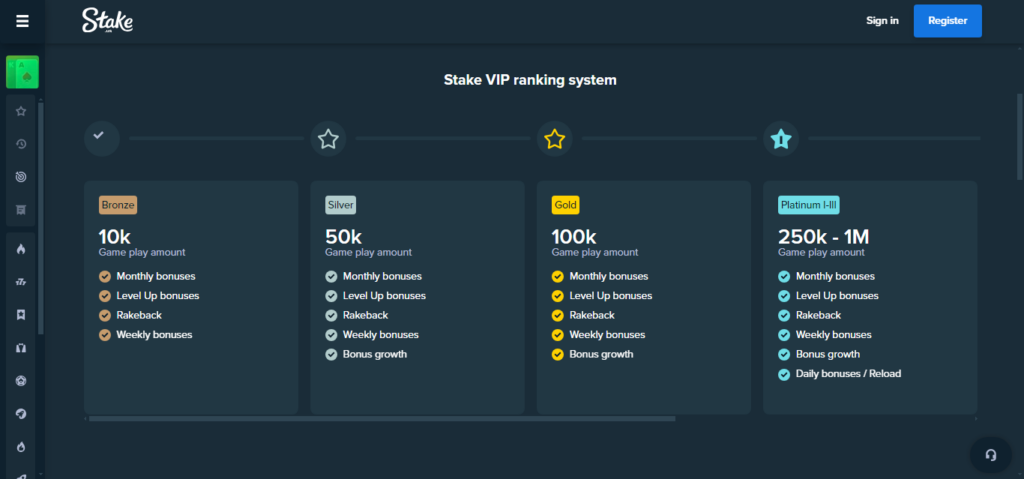Click Monthly bonuses in the Silver card
The image size is (1024, 479).
(382, 276)
